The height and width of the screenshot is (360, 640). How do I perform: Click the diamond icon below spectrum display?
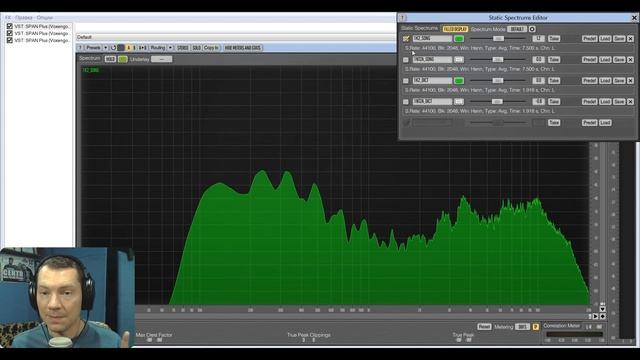pos(602,316)
